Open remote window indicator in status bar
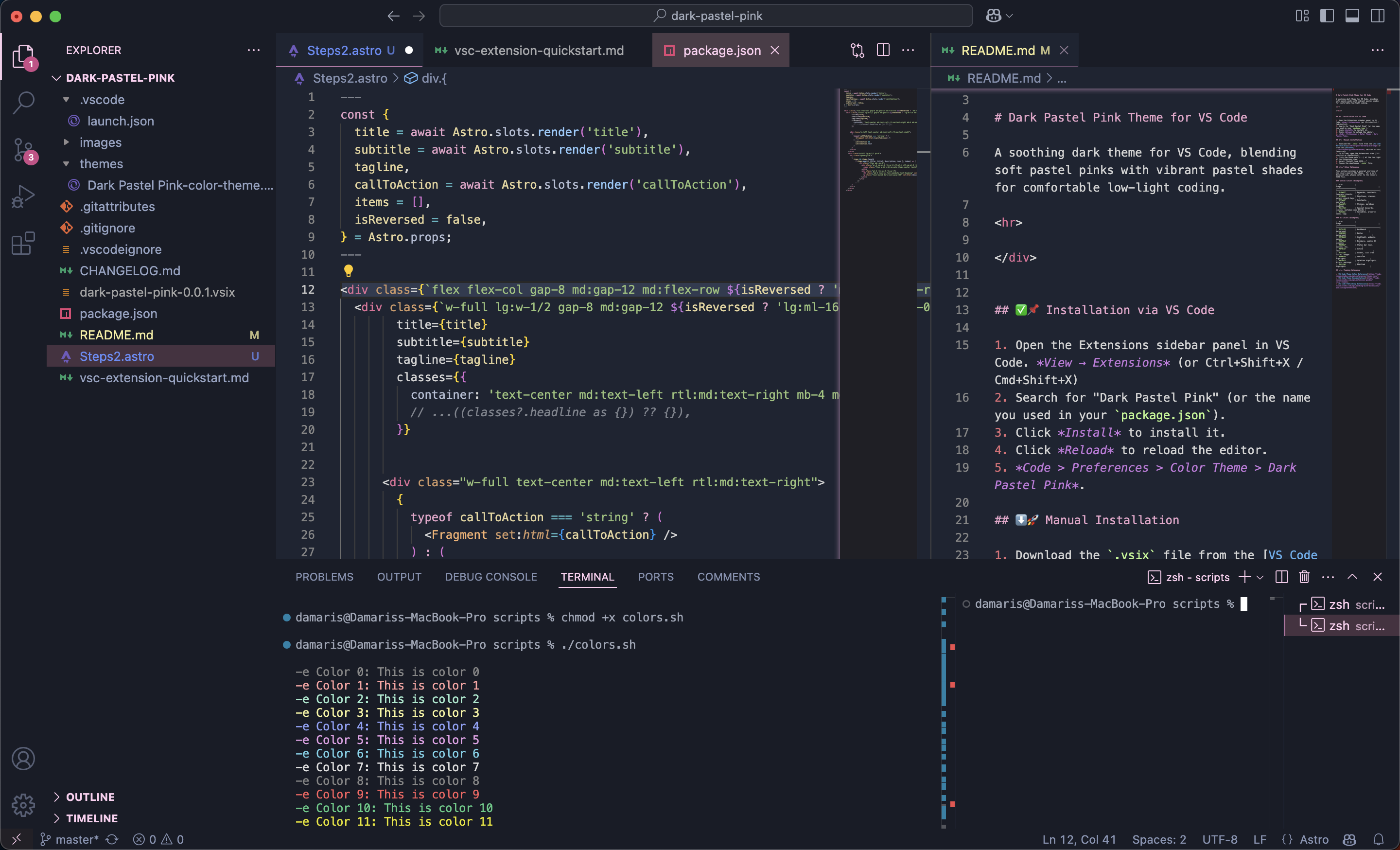 17,839
